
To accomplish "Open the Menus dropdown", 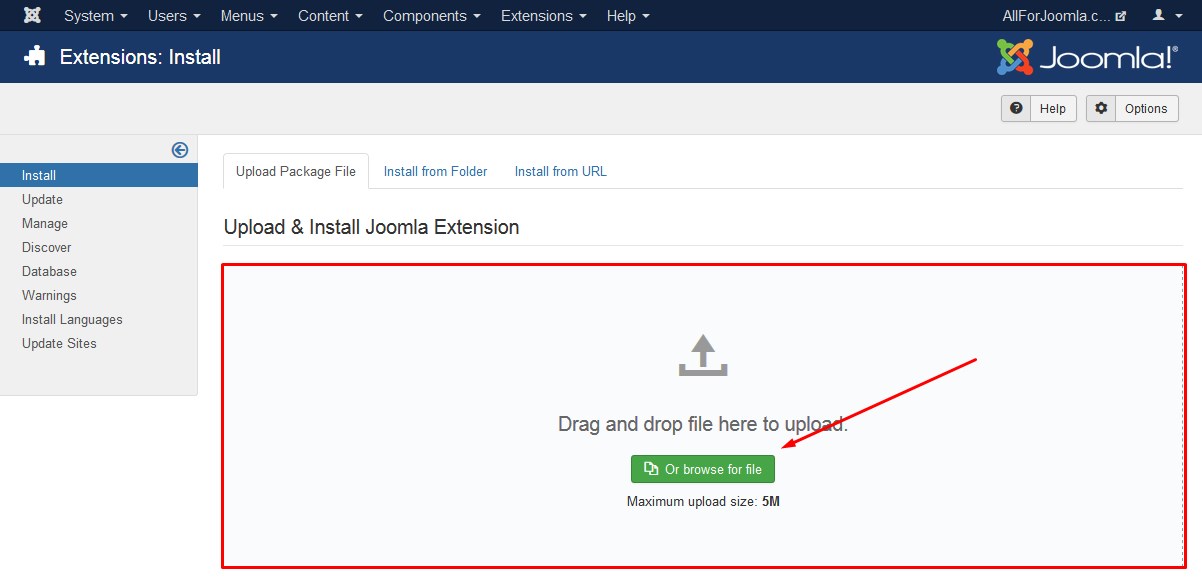I will (x=248, y=16).
